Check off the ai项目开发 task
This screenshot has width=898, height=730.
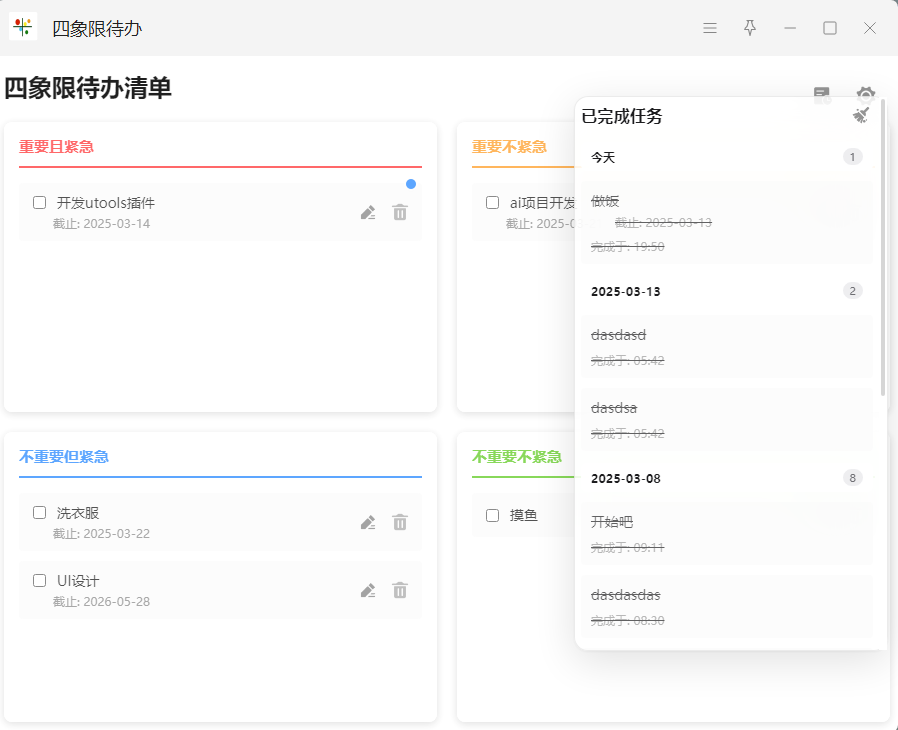[x=493, y=203]
